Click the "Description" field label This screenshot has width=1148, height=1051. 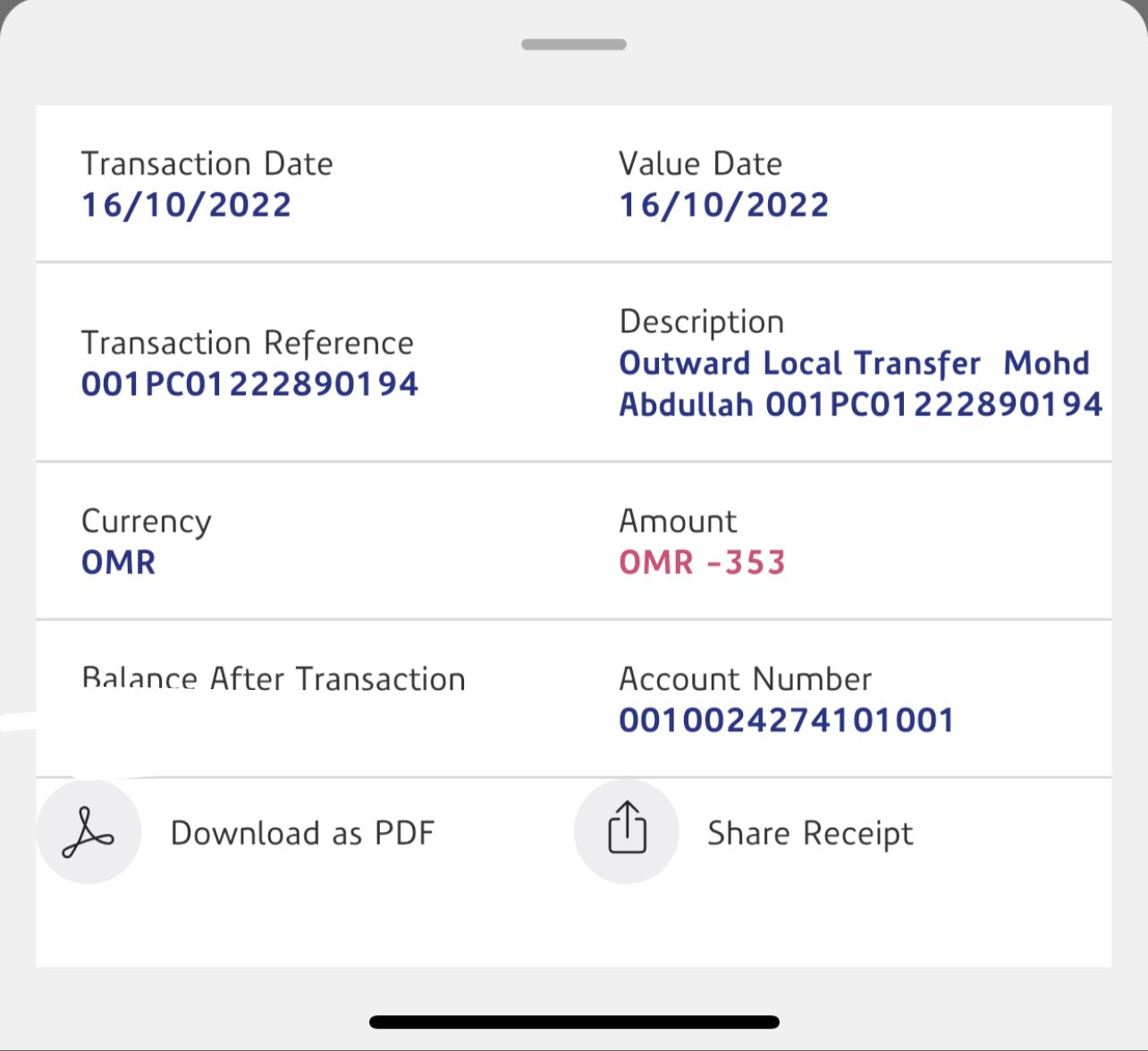click(701, 322)
